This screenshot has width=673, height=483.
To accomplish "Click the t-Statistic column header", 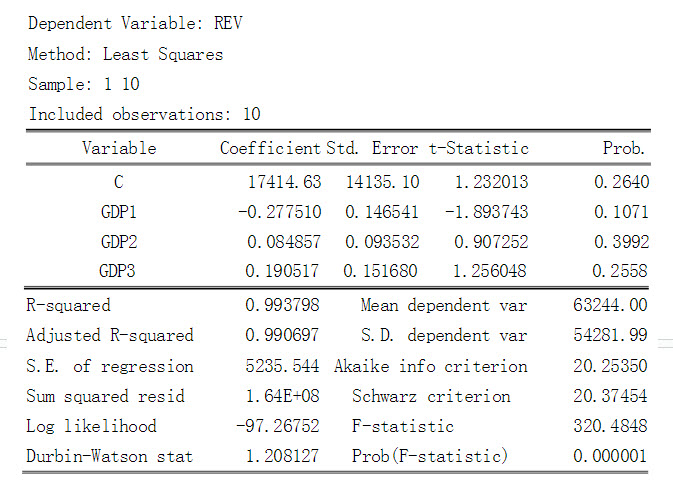I will tap(479, 149).
